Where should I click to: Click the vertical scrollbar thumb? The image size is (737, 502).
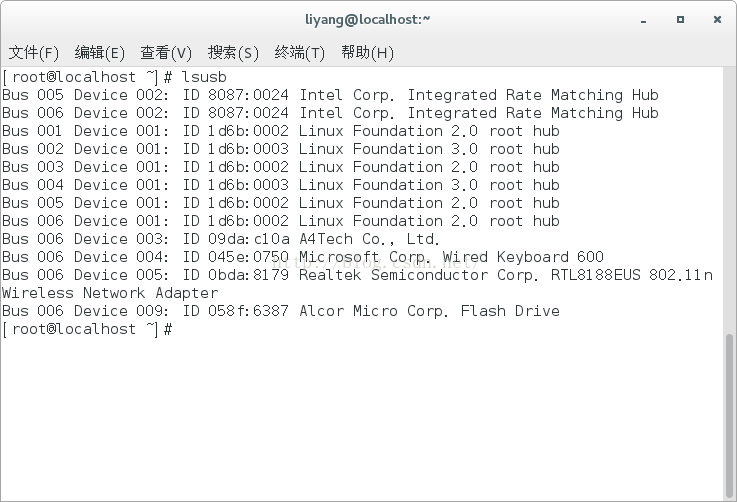pos(729,410)
